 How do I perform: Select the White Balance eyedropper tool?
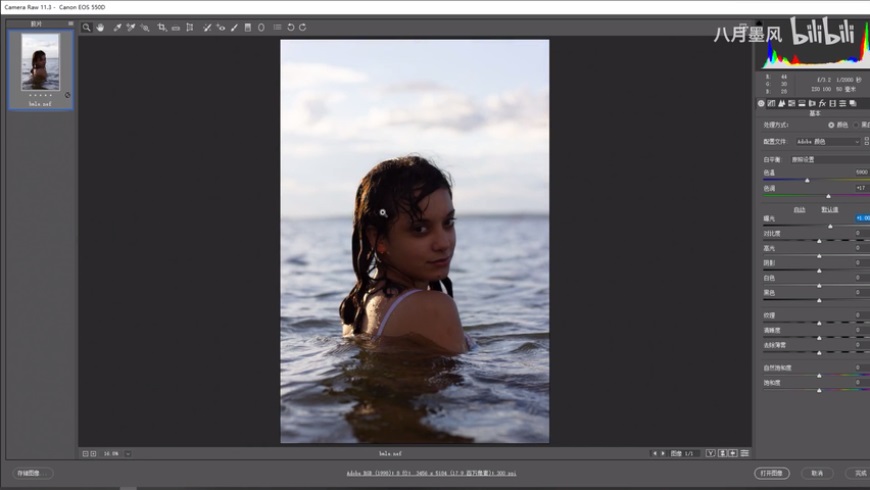[x=117, y=27]
